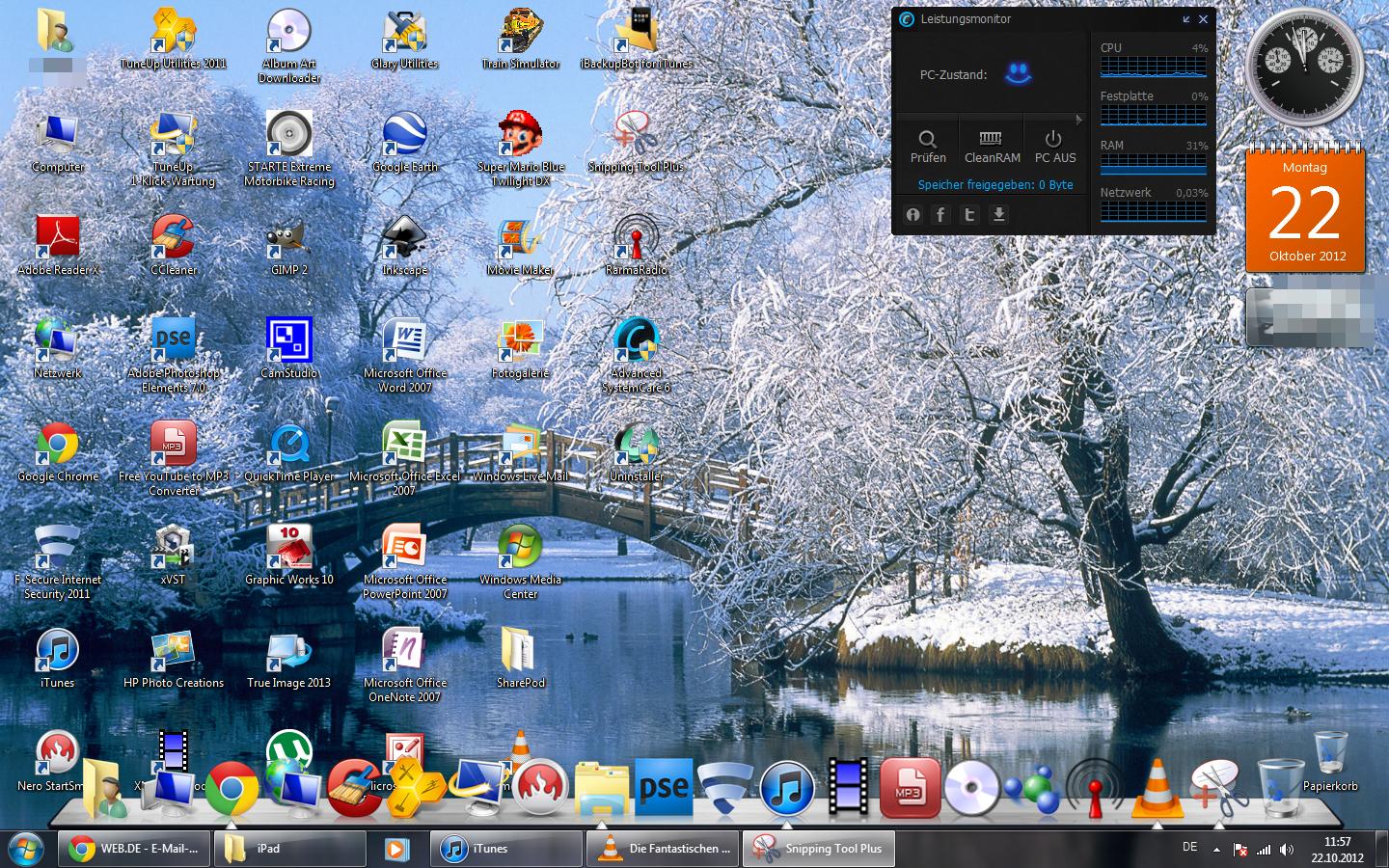This screenshot has width=1389, height=868.
Task: Open Windows Start orb
Action: [x=24, y=849]
